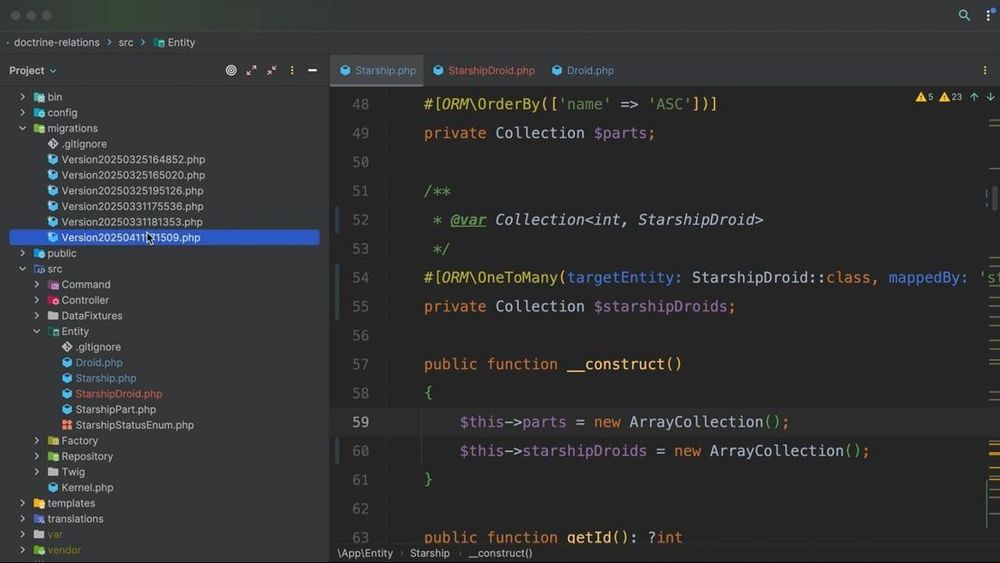Open Project panel options menu (three dots)
Image resolution: width=1000 pixels, height=563 pixels.
click(292, 70)
